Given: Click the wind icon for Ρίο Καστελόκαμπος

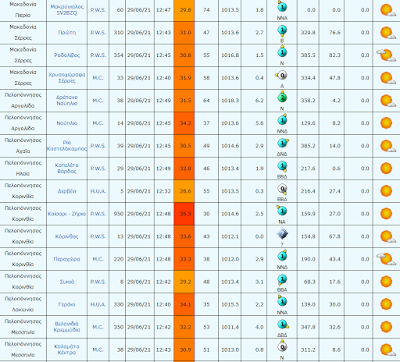Looking at the screenshot, I should point(283,143).
